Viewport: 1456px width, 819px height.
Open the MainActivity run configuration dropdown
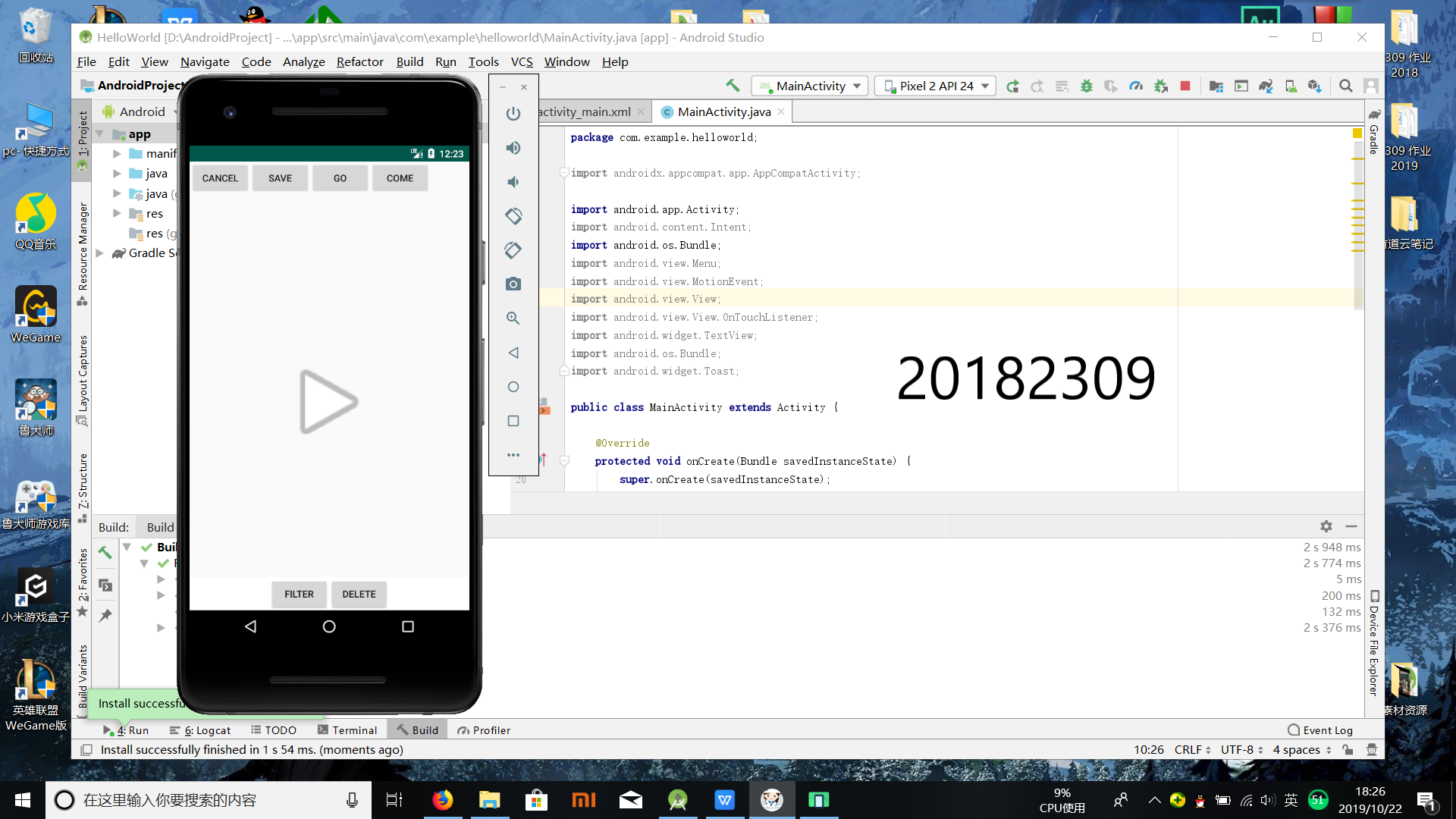[x=811, y=86]
